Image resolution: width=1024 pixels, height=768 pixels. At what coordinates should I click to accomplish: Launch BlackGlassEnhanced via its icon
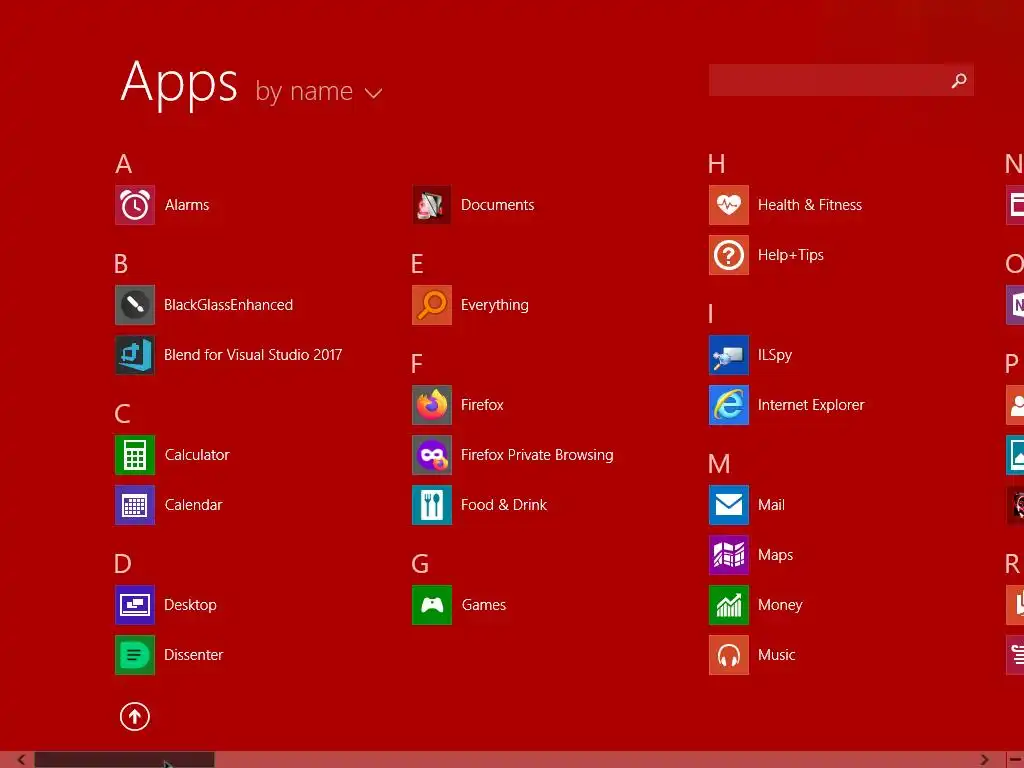coord(135,305)
